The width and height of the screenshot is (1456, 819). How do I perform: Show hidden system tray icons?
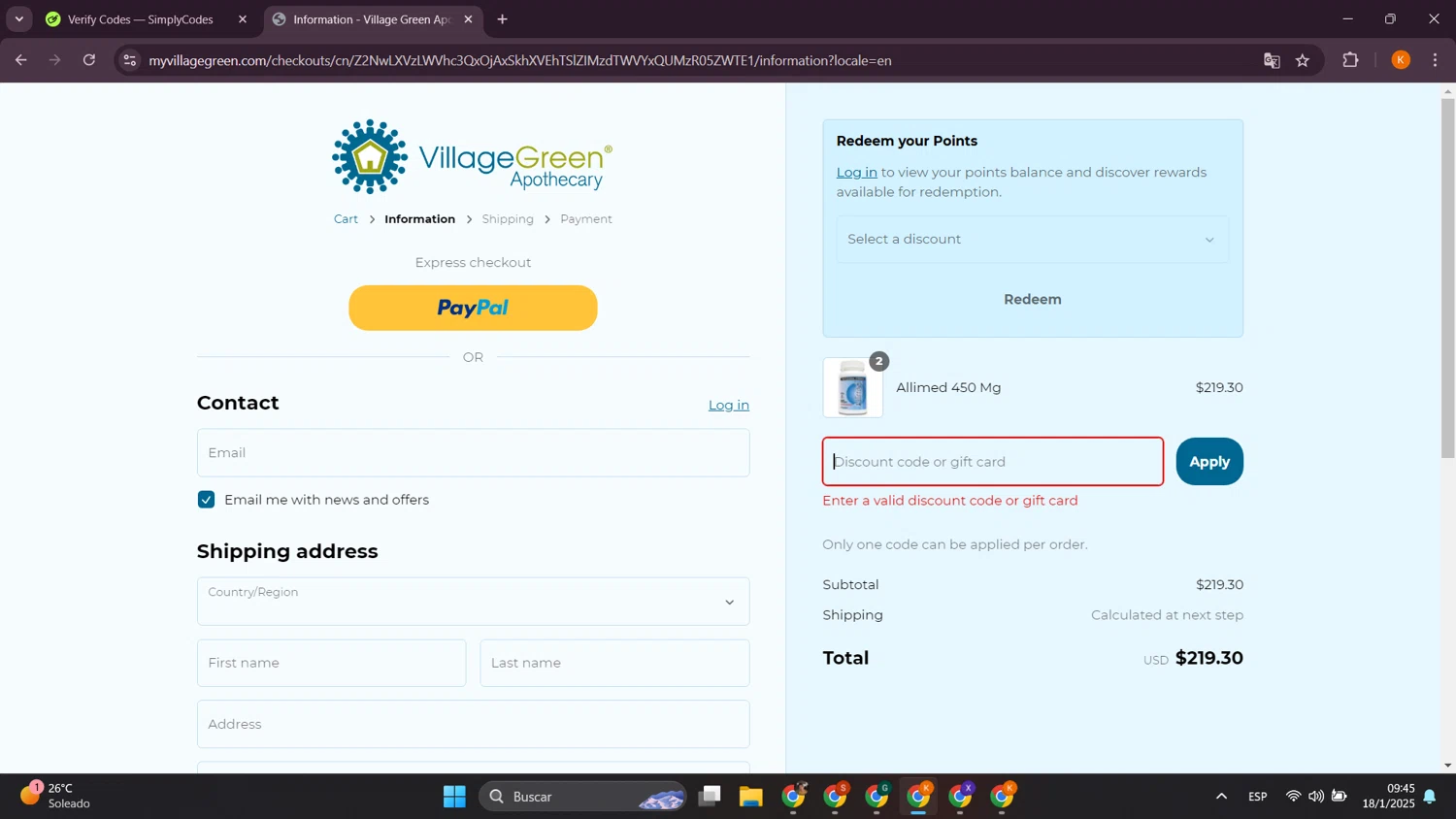pyautogui.click(x=1221, y=797)
